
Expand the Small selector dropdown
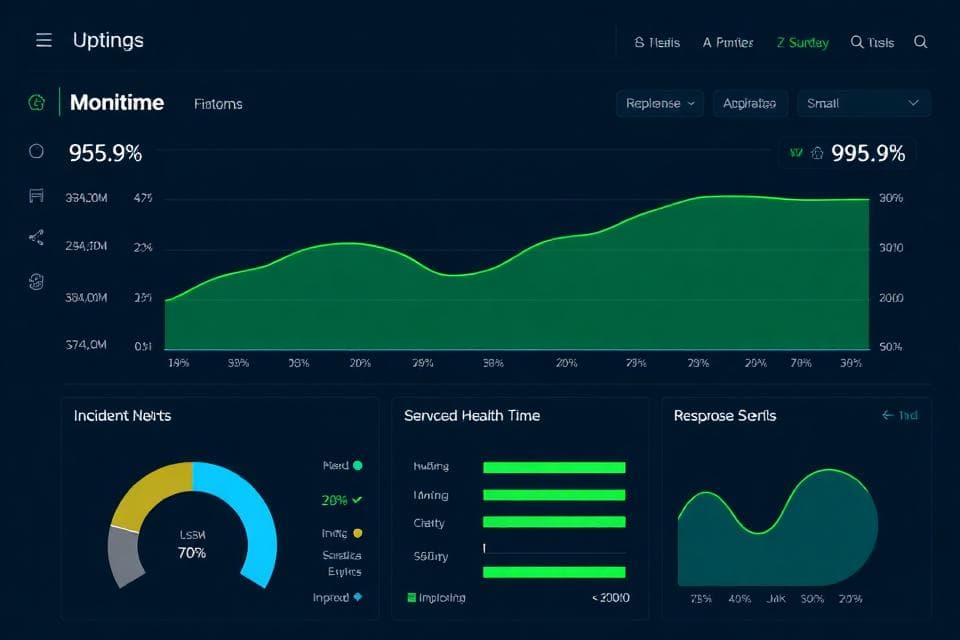(863, 103)
